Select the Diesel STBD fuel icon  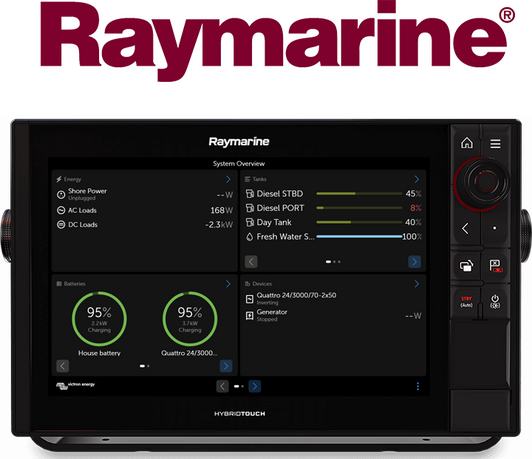(250, 194)
